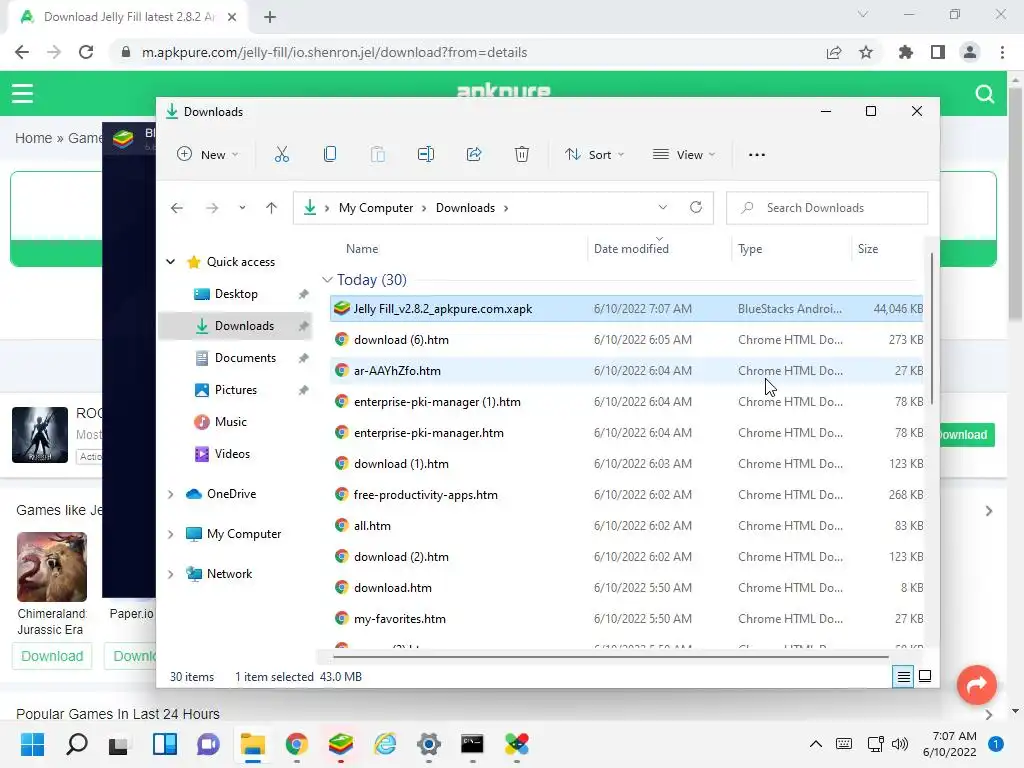Open address bar history dropdown chevron
Viewport: 1024px width, 768px height.
click(x=663, y=208)
